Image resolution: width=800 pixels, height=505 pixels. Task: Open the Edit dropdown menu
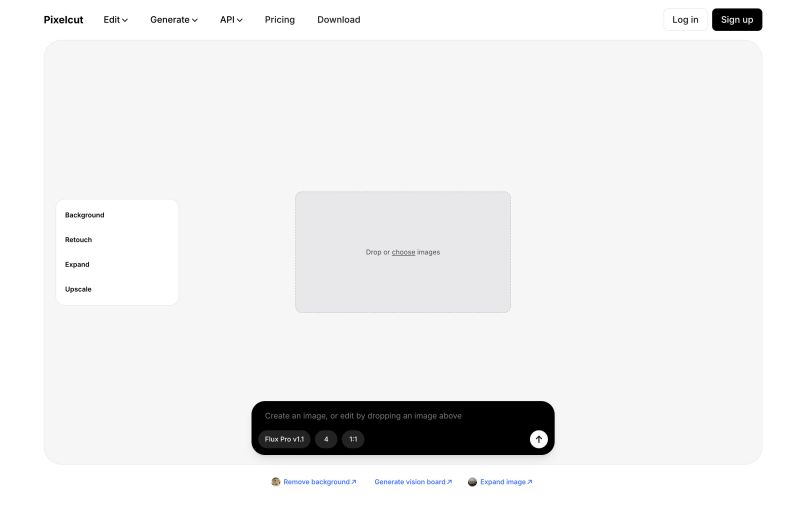tap(115, 20)
